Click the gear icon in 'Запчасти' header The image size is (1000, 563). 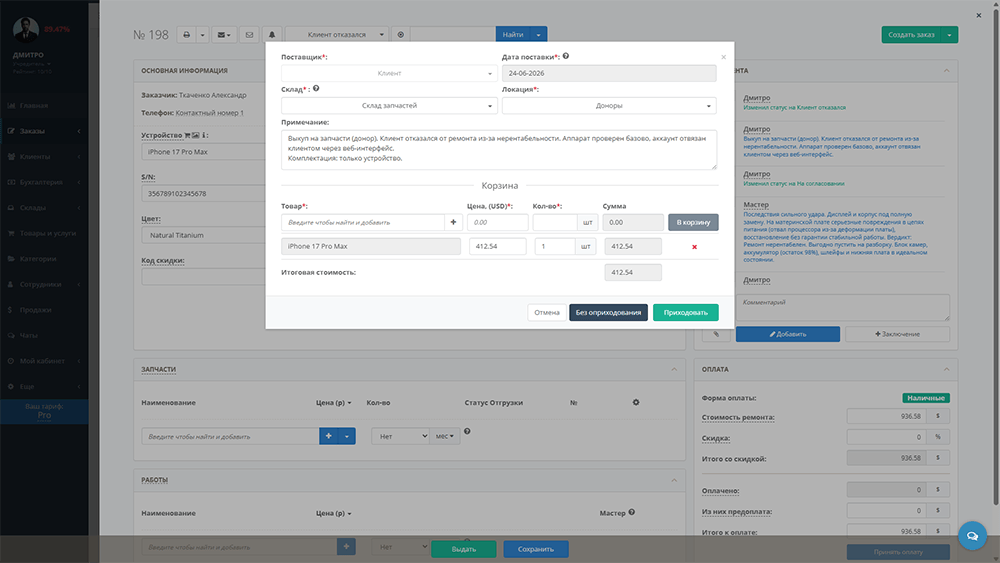point(636,402)
